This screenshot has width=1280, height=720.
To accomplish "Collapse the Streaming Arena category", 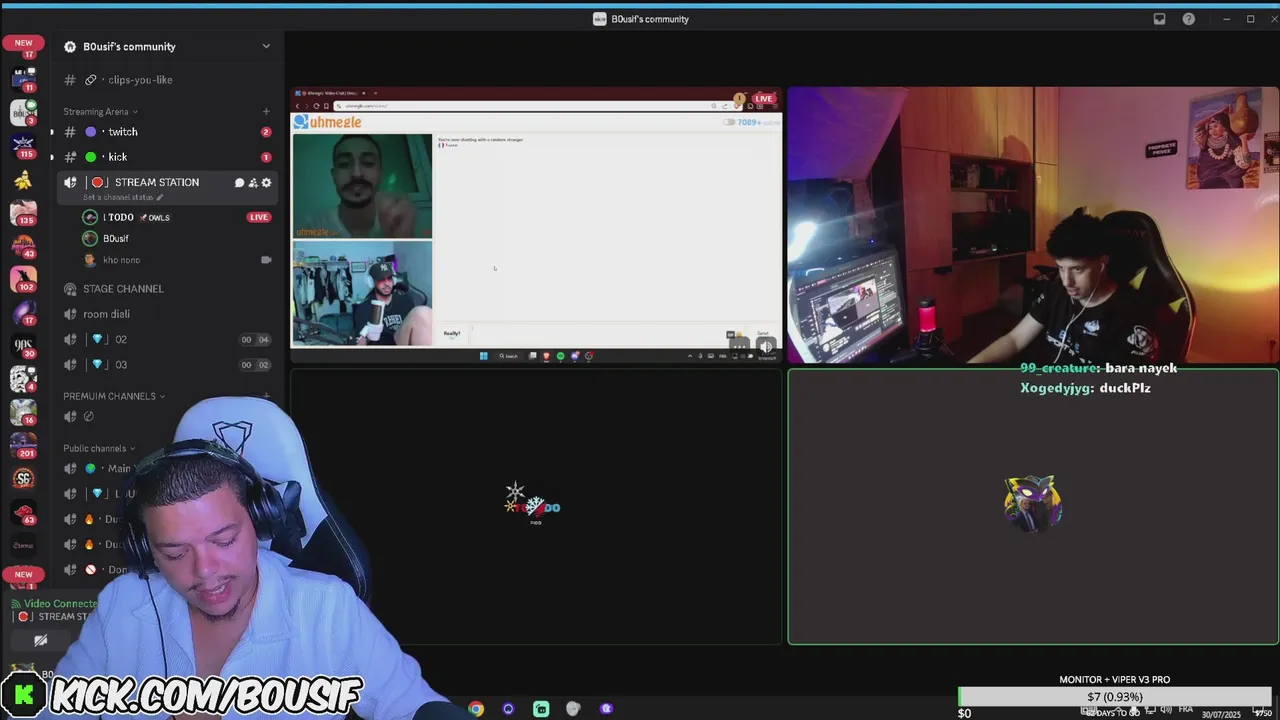I will 100,112.
